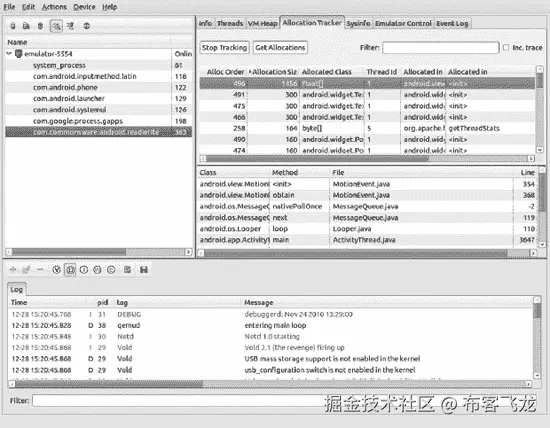The image size is (550, 428).
Task: Click the Clear Log icon
Action: (x=127, y=269)
